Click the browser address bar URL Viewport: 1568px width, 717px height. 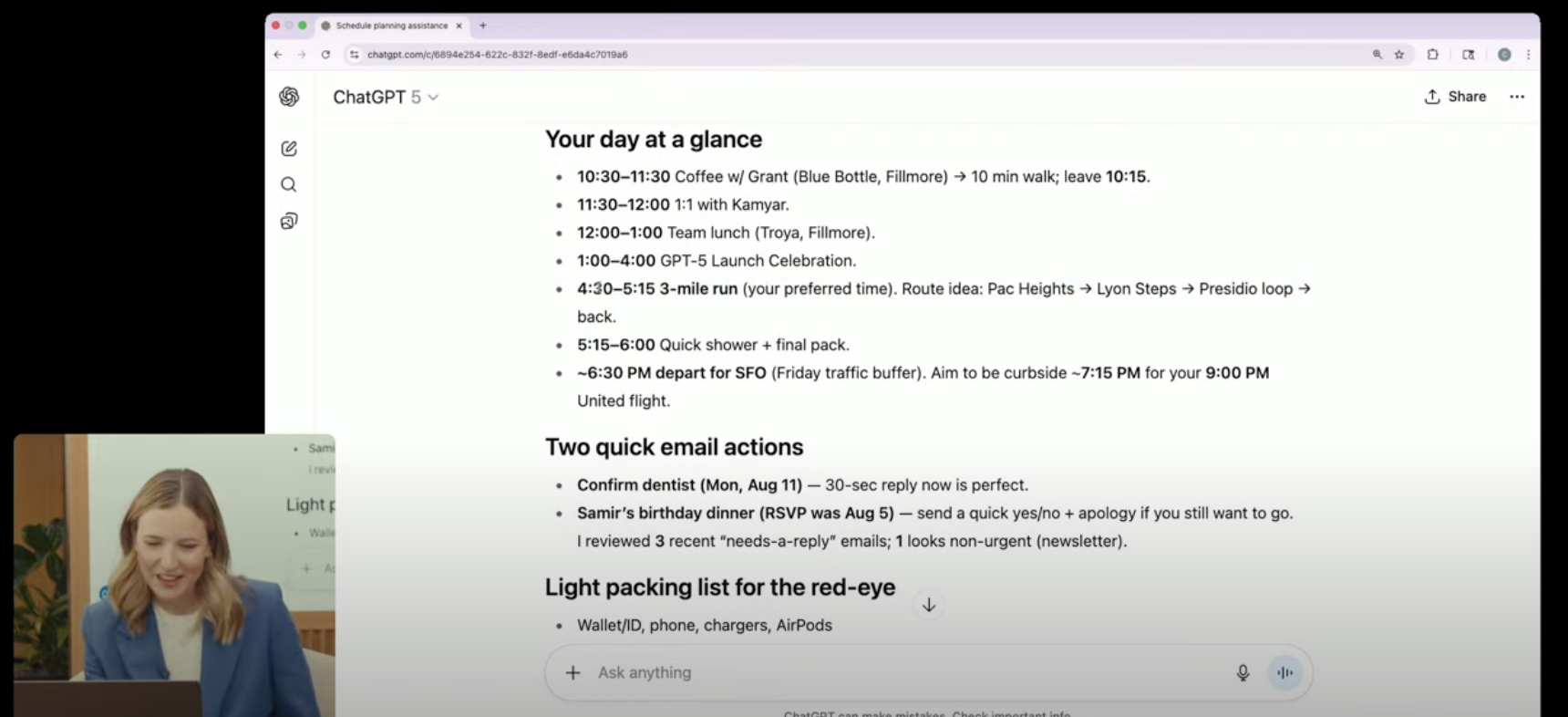tap(497, 55)
